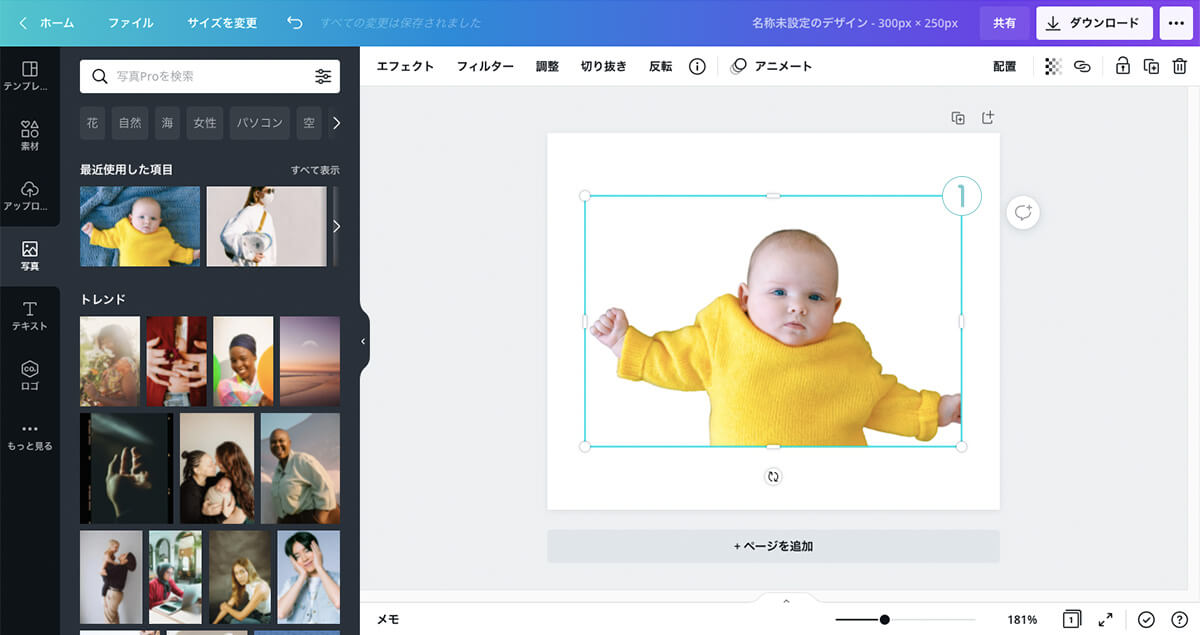Click the info circle icon in toolbar
Viewport: 1200px width, 635px height.
pos(697,67)
